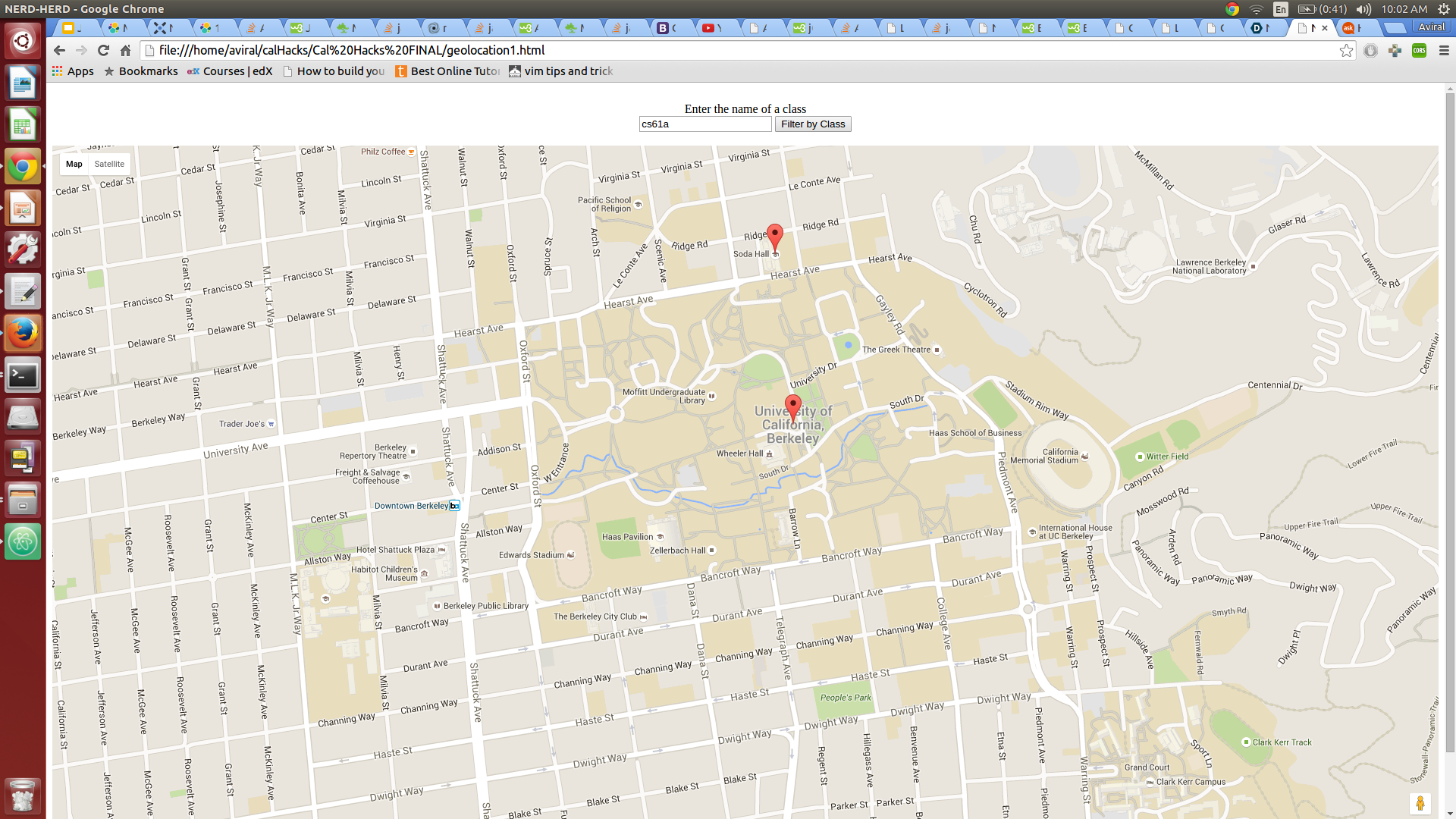1456x819 pixels.
Task: Open the vim tips and tricks bookmark
Action: tap(561, 71)
